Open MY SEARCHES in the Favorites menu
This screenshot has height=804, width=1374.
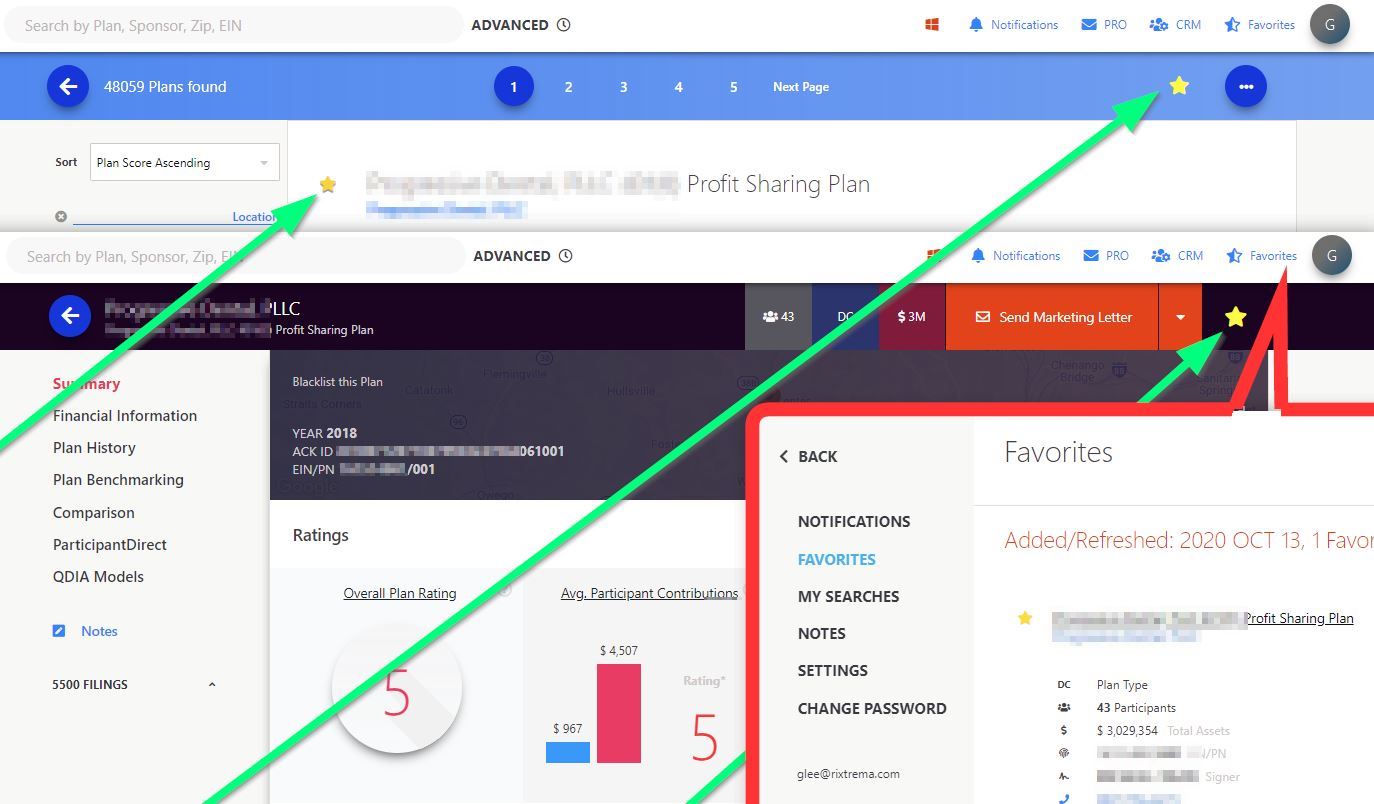[848, 596]
